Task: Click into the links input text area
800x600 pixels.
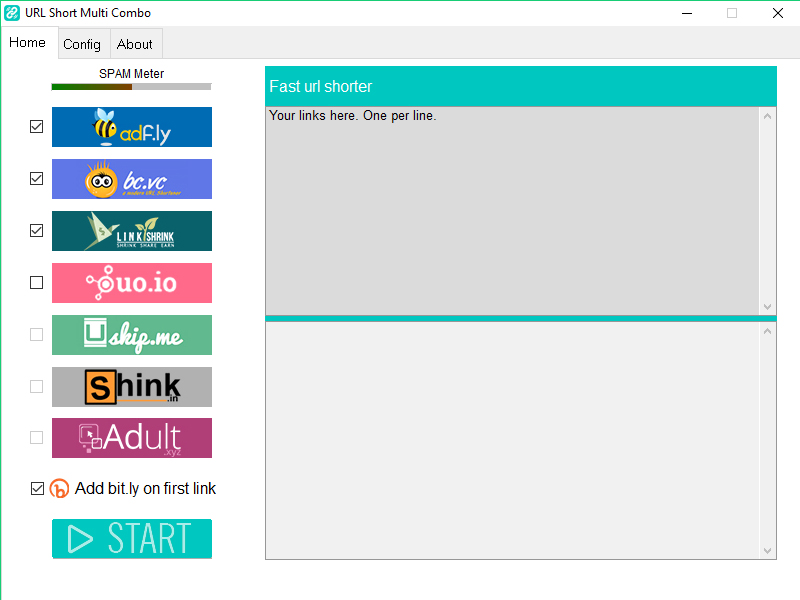Action: (x=512, y=211)
